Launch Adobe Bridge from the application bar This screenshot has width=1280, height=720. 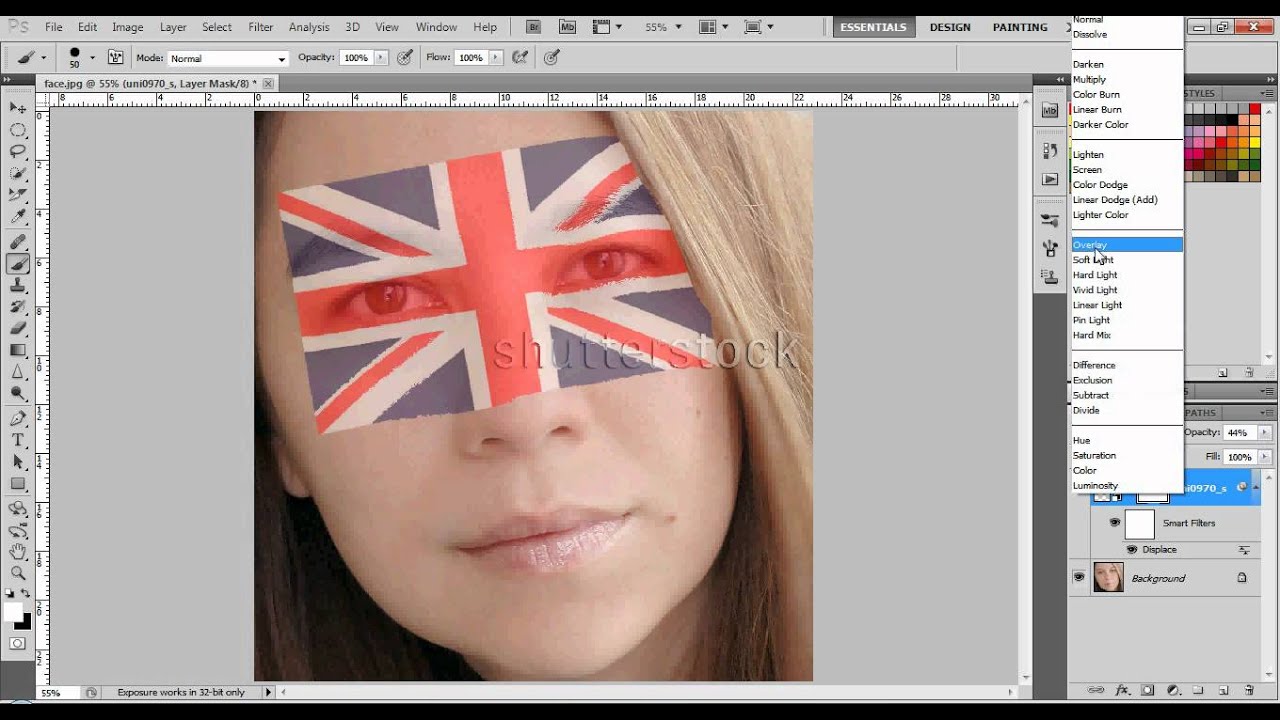point(535,27)
